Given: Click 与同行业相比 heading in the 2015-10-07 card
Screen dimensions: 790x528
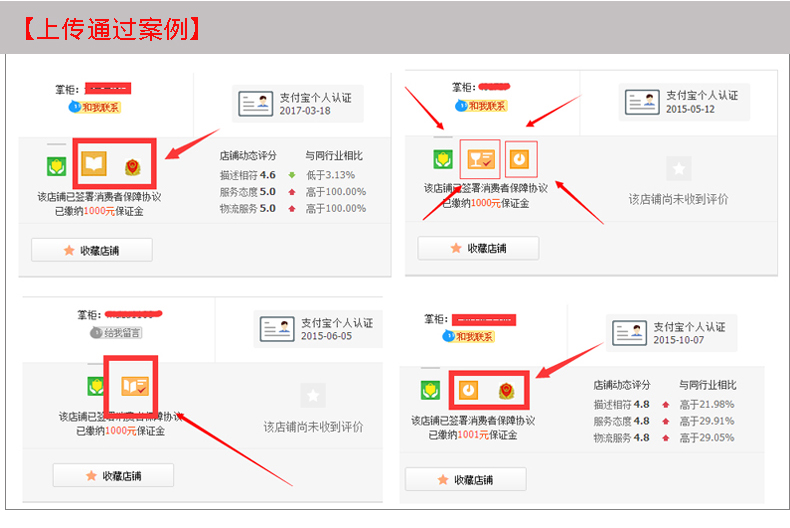Looking at the screenshot, I should (x=707, y=385).
